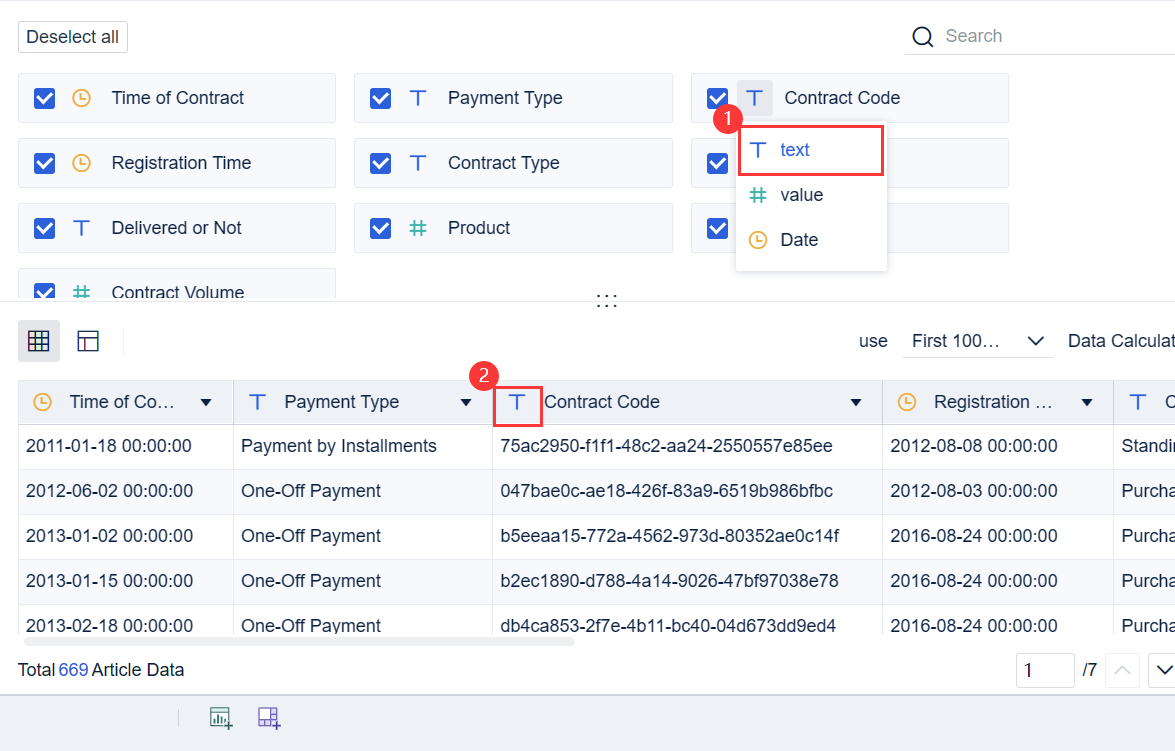
Task: Click the clock type icon beside Registration Time field
Action: click(82, 163)
